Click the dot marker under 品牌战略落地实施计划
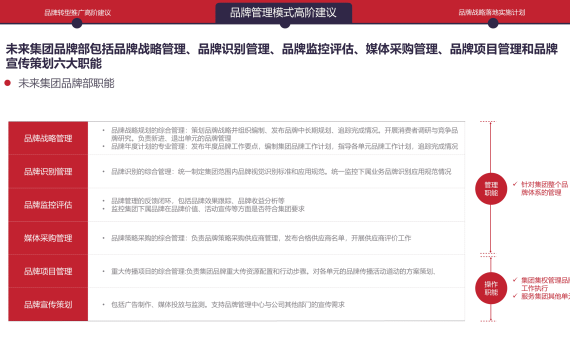The image size is (570, 360). pos(493,23)
